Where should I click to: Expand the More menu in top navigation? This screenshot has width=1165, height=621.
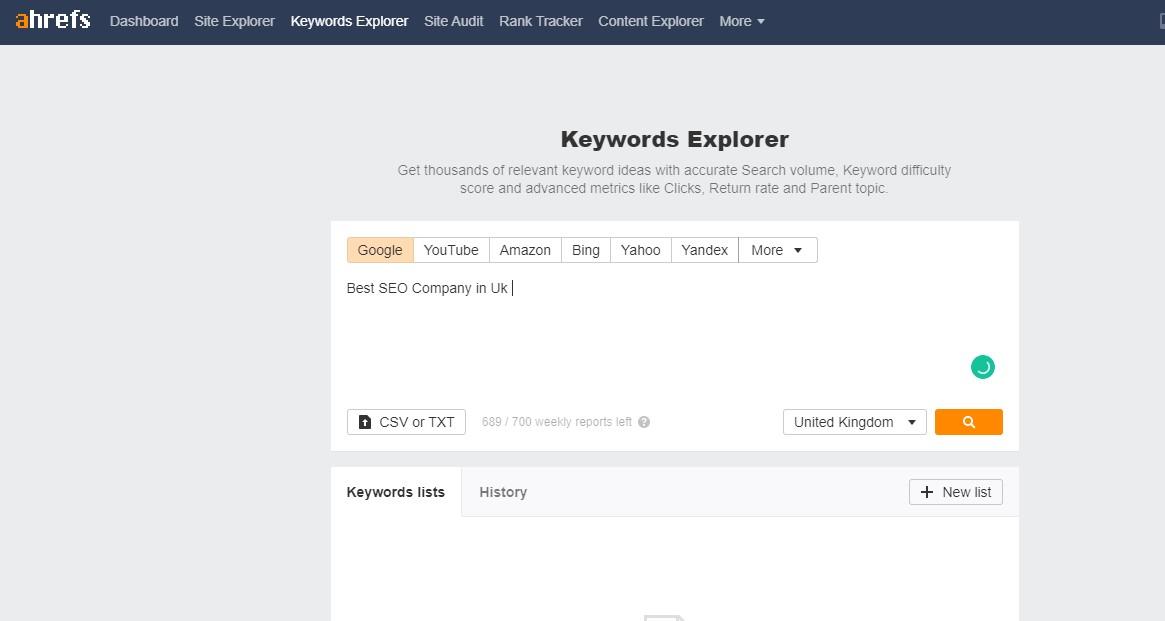[741, 22]
